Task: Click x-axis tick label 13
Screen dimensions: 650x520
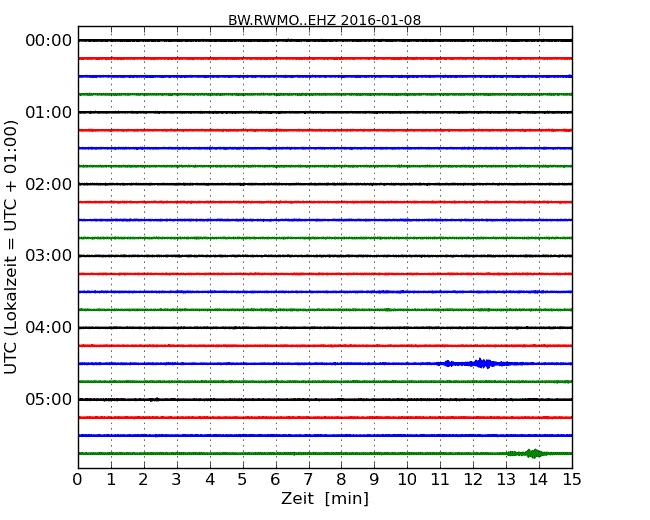Action: pos(506,480)
